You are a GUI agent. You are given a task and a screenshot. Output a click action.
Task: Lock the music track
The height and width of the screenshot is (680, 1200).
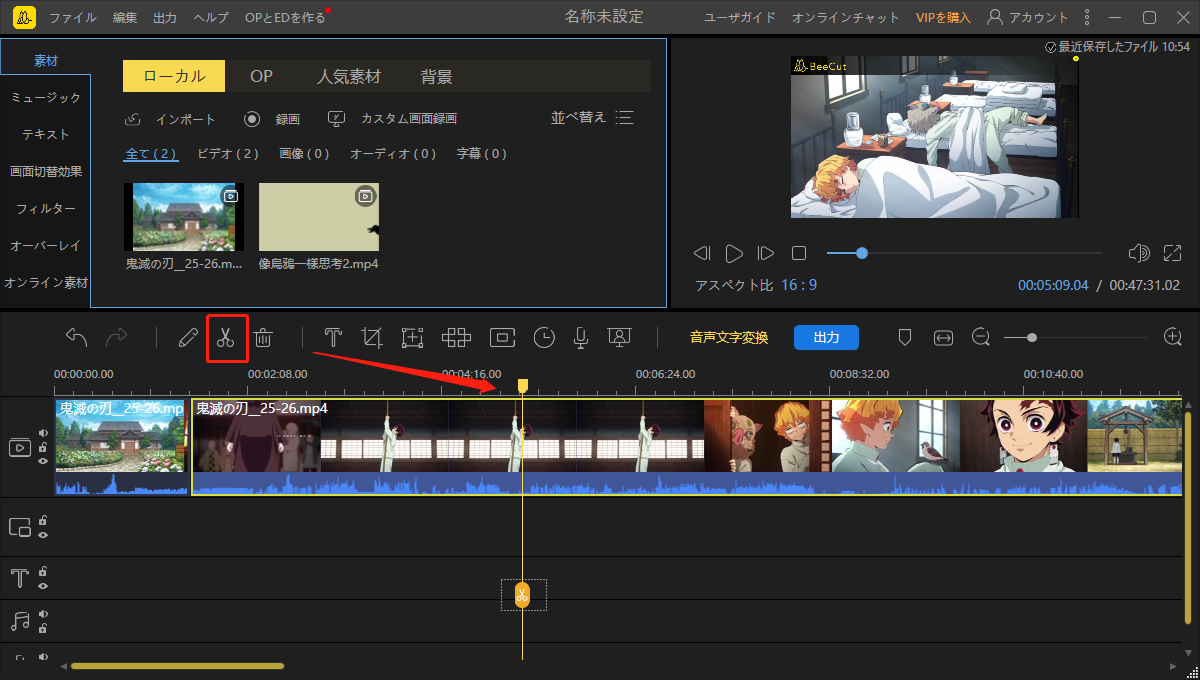coord(43,628)
